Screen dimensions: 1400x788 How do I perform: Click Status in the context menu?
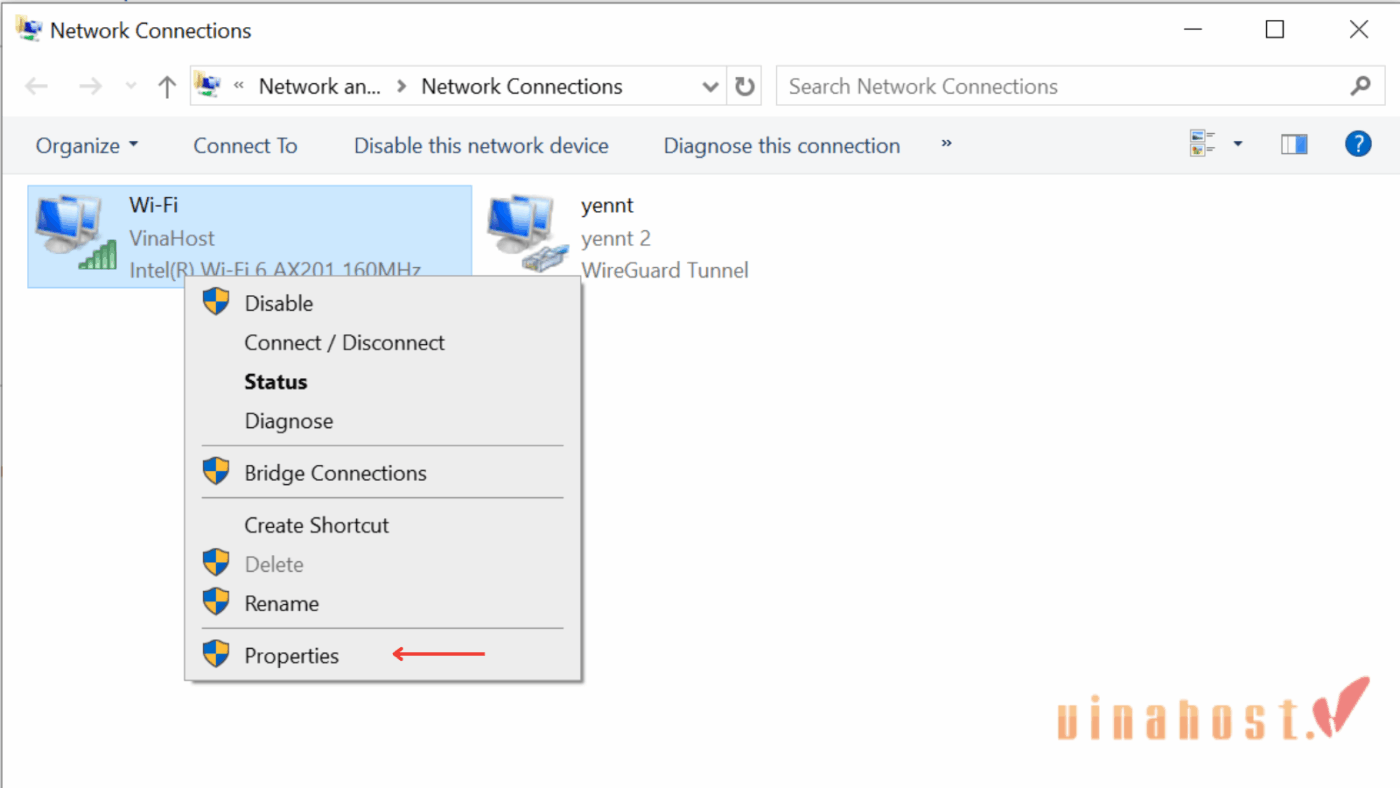(275, 382)
